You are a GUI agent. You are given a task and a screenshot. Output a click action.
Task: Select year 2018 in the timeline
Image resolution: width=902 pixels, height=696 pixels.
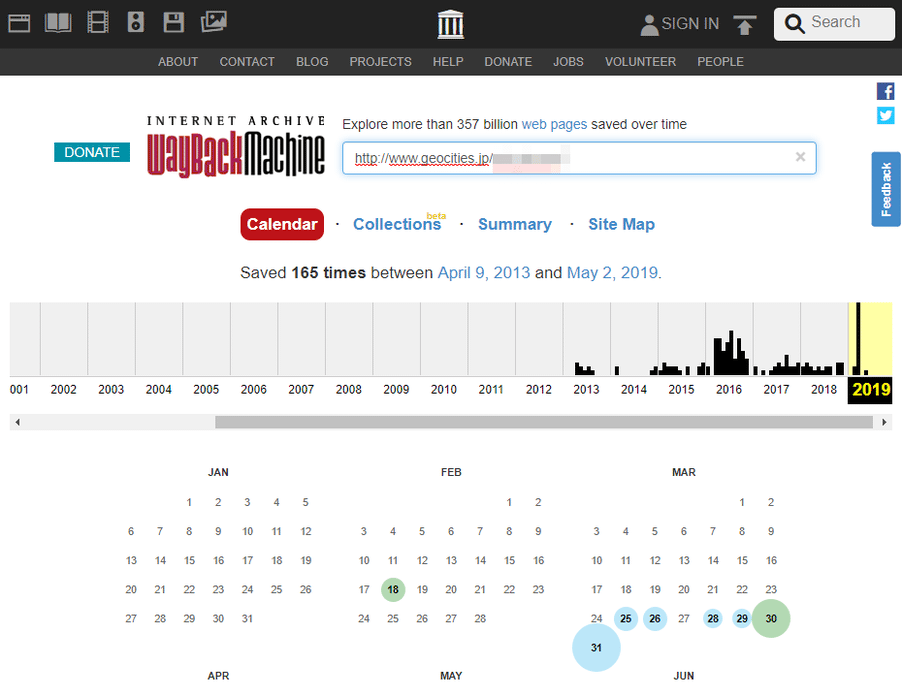click(x=824, y=389)
